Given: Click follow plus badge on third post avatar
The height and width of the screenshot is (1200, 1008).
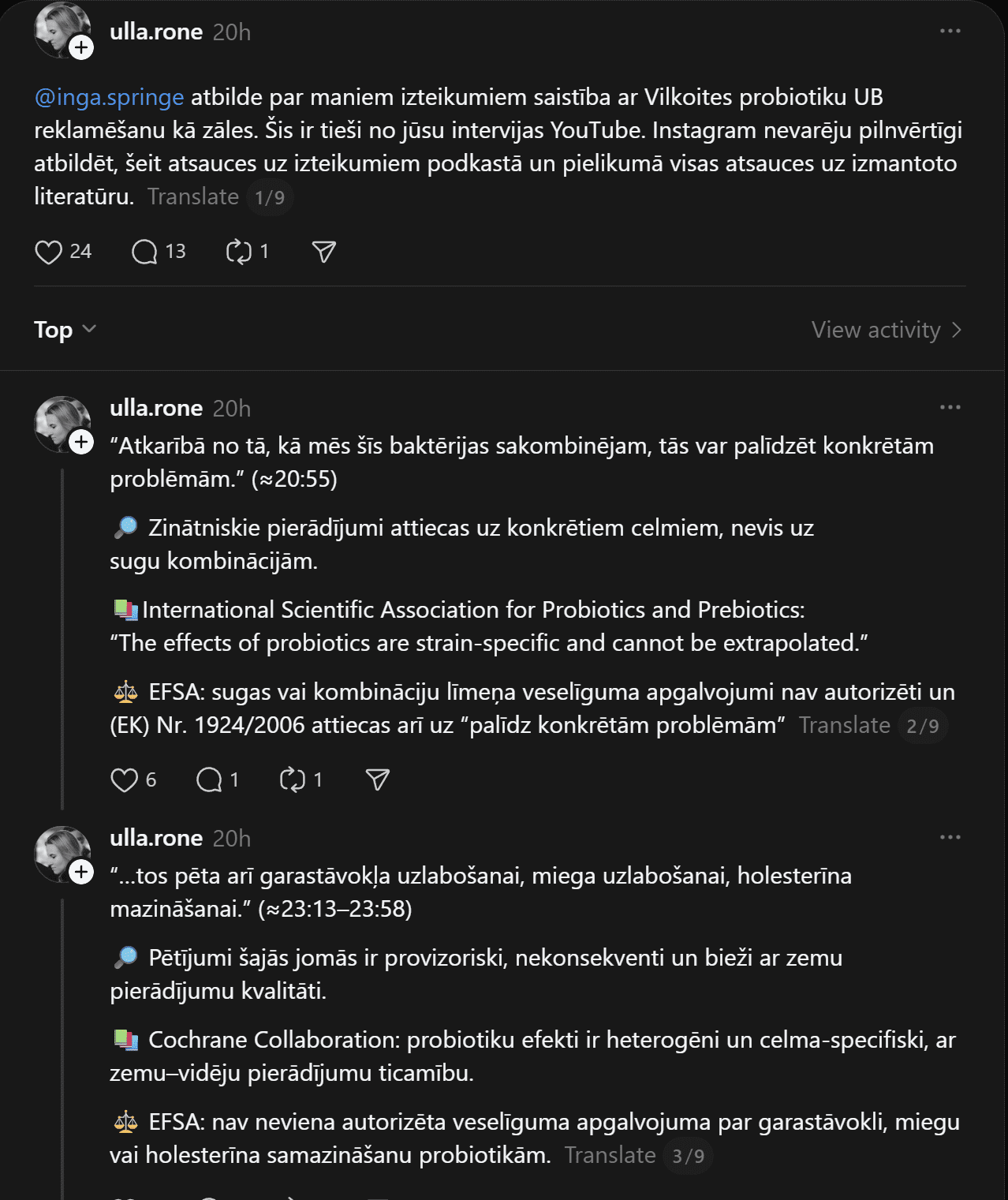Looking at the screenshot, I should pyautogui.click(x=81, y=872).
